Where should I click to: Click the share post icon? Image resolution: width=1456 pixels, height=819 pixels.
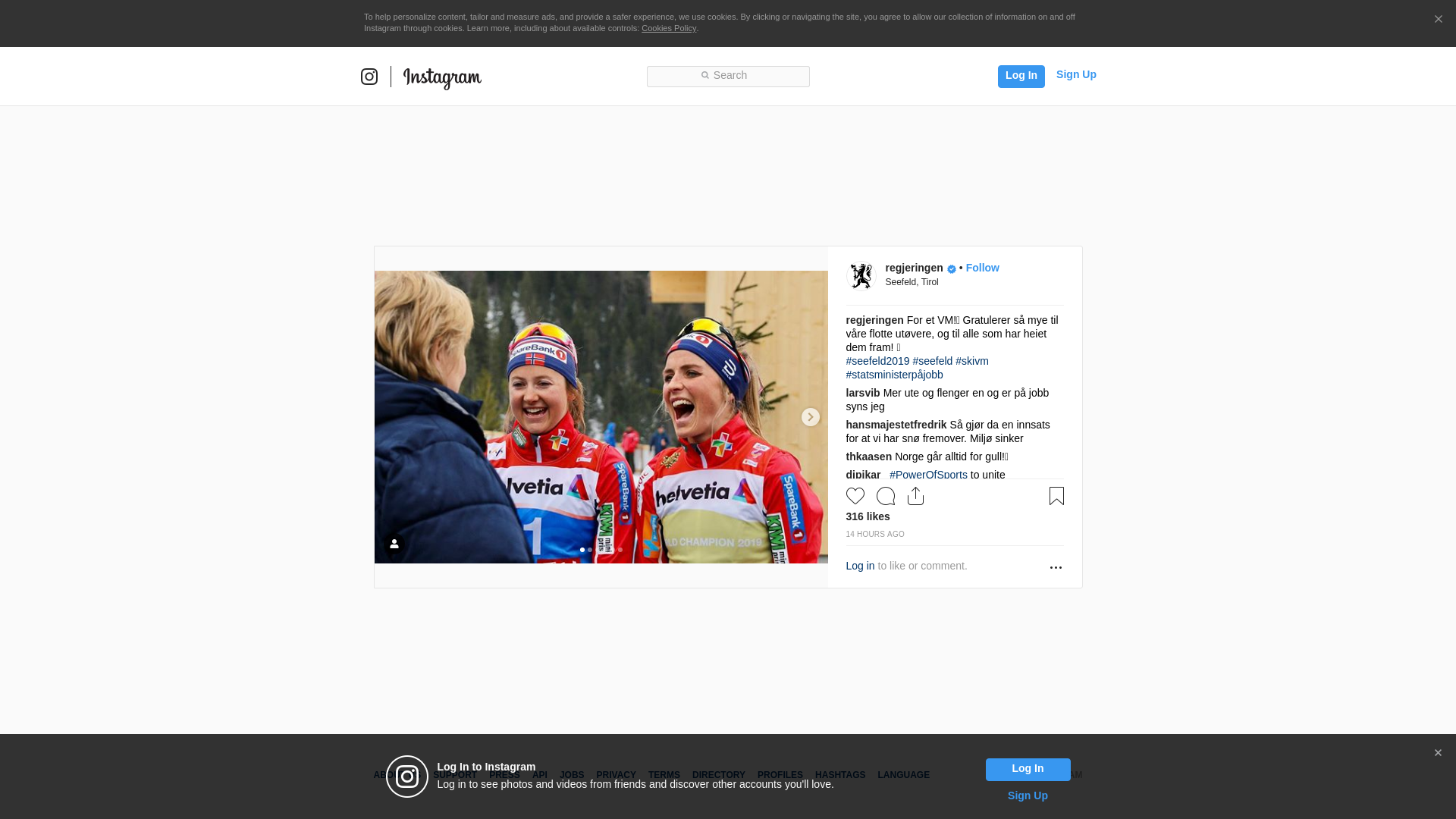click(x=915, y=496)
